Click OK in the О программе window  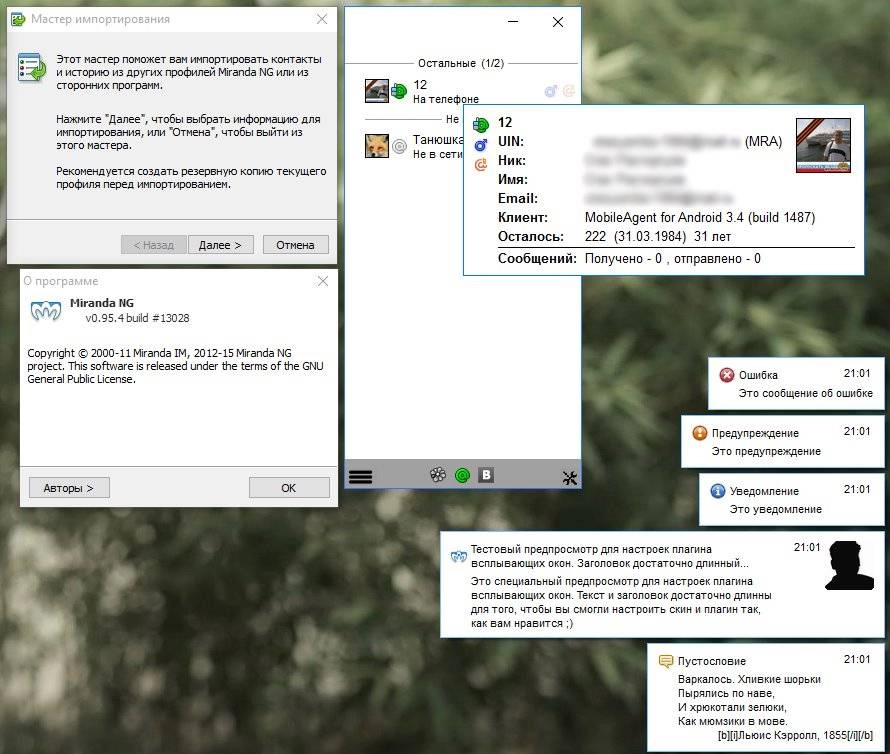click(x=289, y=488)
